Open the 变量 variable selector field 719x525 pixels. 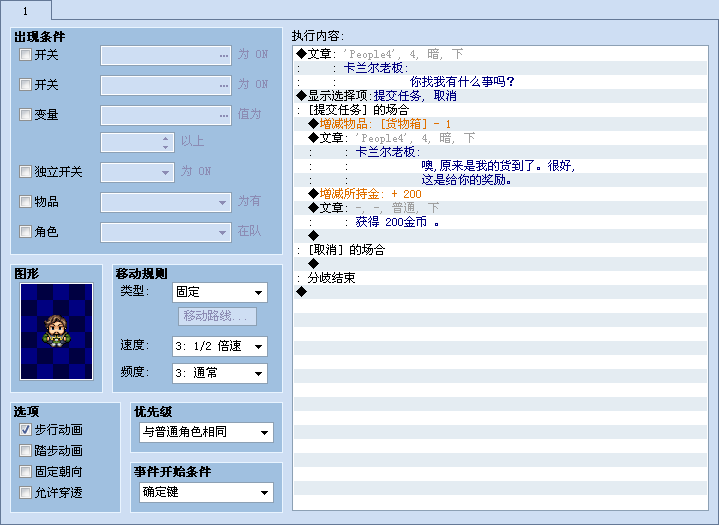click(x=166, y=115)
